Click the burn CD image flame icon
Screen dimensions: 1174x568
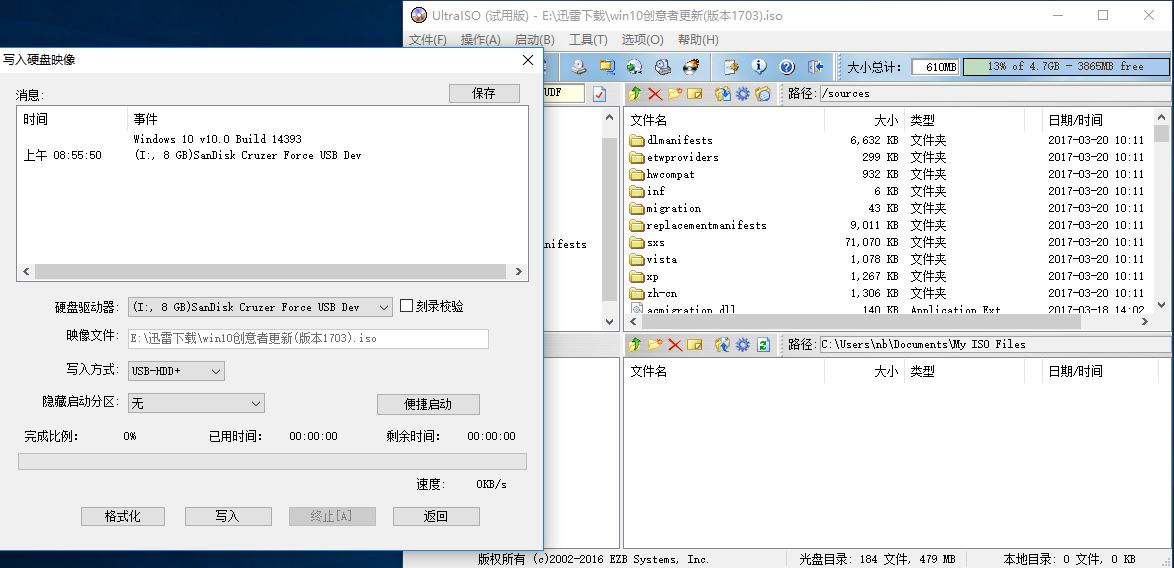coord(690,67)
